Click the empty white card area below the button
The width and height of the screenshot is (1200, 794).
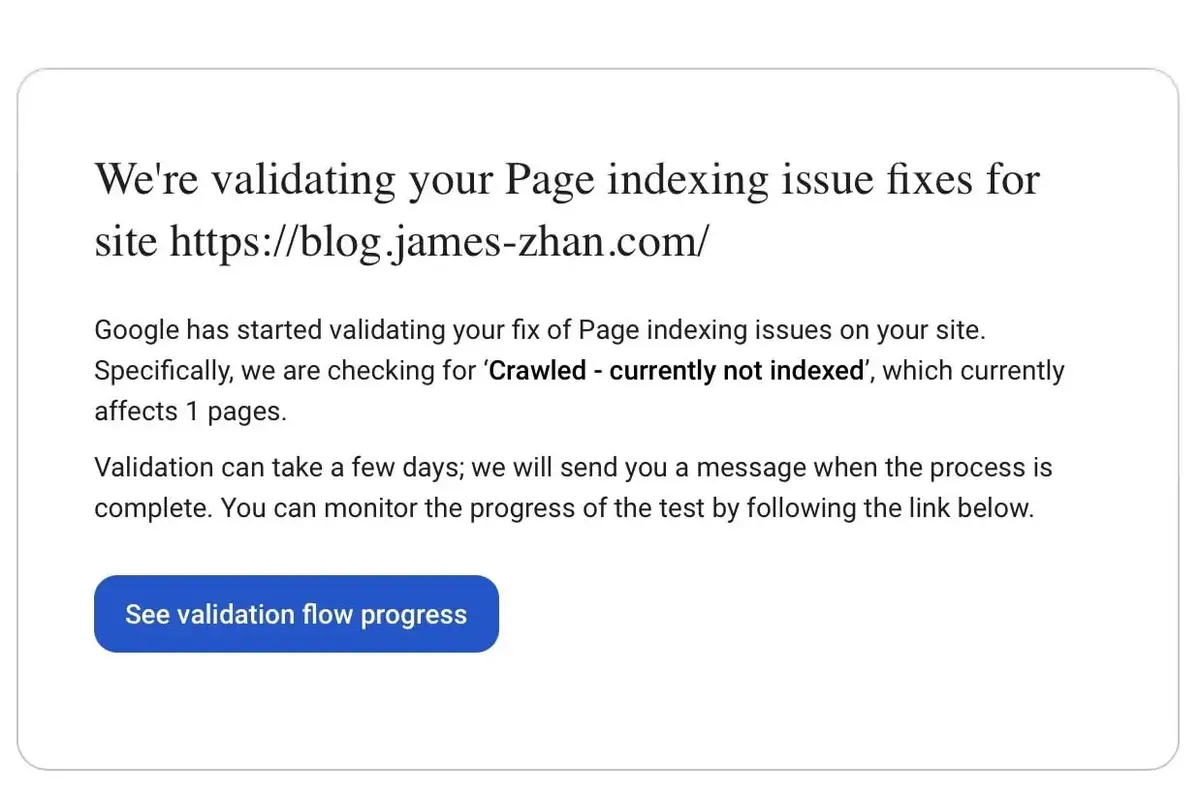pos(598,712)
